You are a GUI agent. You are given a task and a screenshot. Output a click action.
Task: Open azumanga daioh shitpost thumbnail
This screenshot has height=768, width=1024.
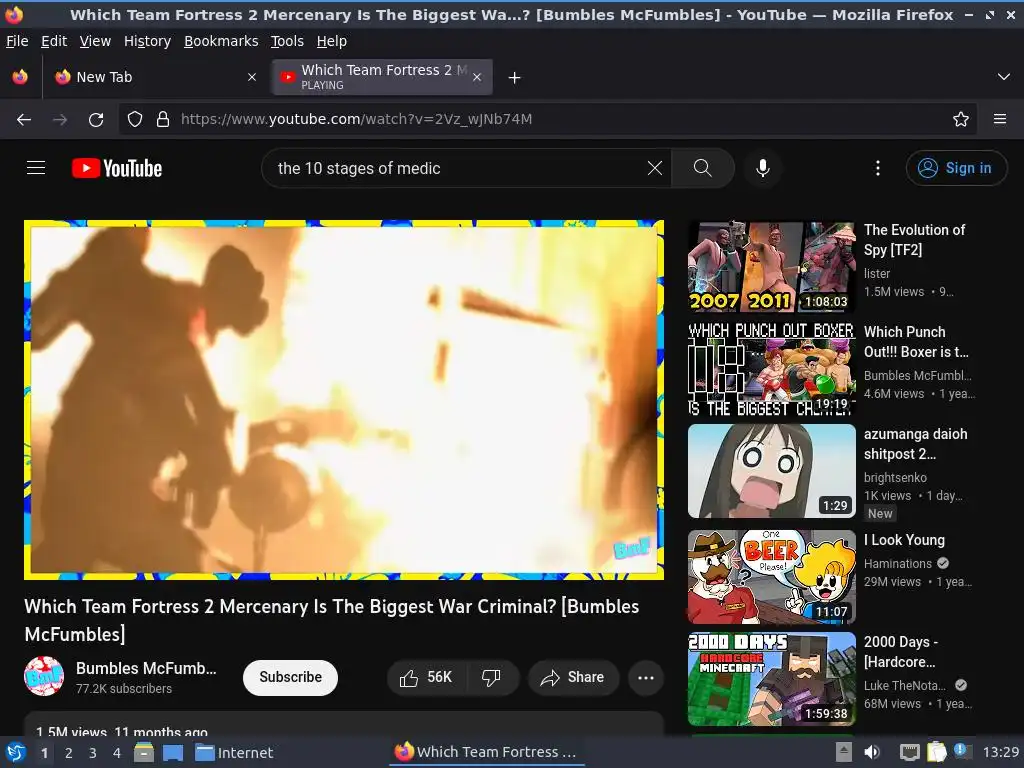pos(771,471)
